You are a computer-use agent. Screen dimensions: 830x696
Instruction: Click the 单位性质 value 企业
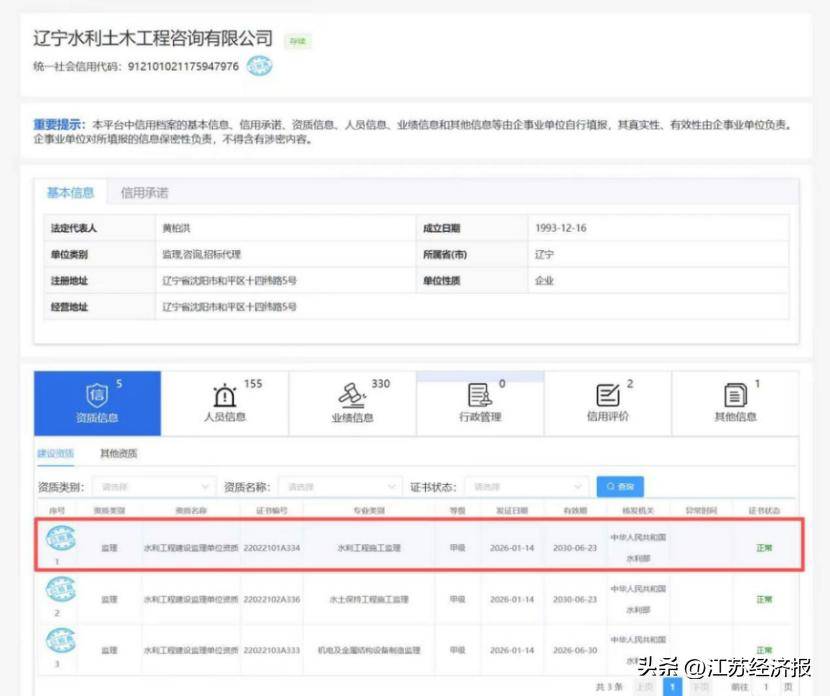pyautogui.click(x=544, y=281)
